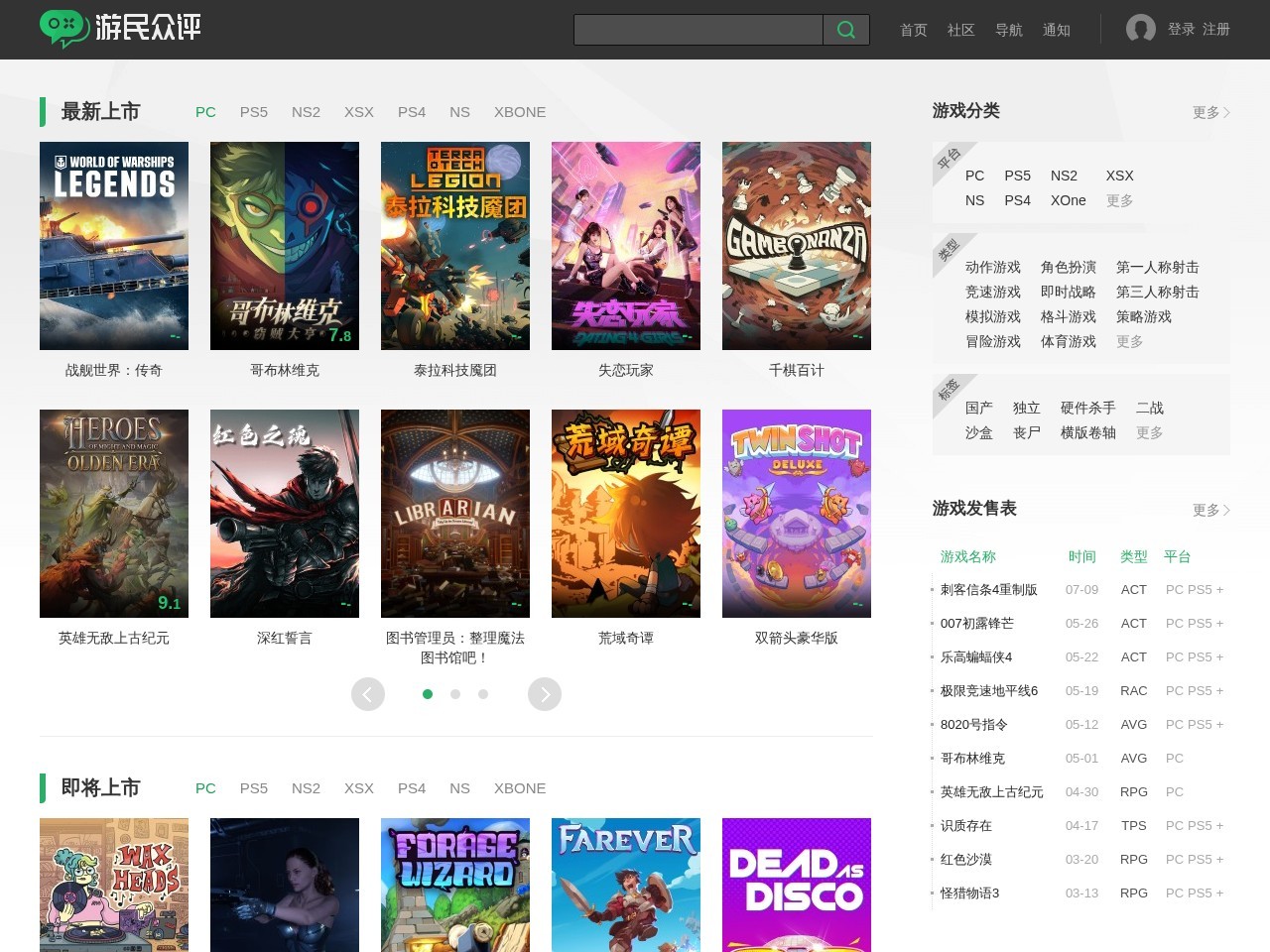The width and height of the screenshot is (1270, 952).
Task: Show more genres in 类型 section
Action: [x=1130, y=341]
